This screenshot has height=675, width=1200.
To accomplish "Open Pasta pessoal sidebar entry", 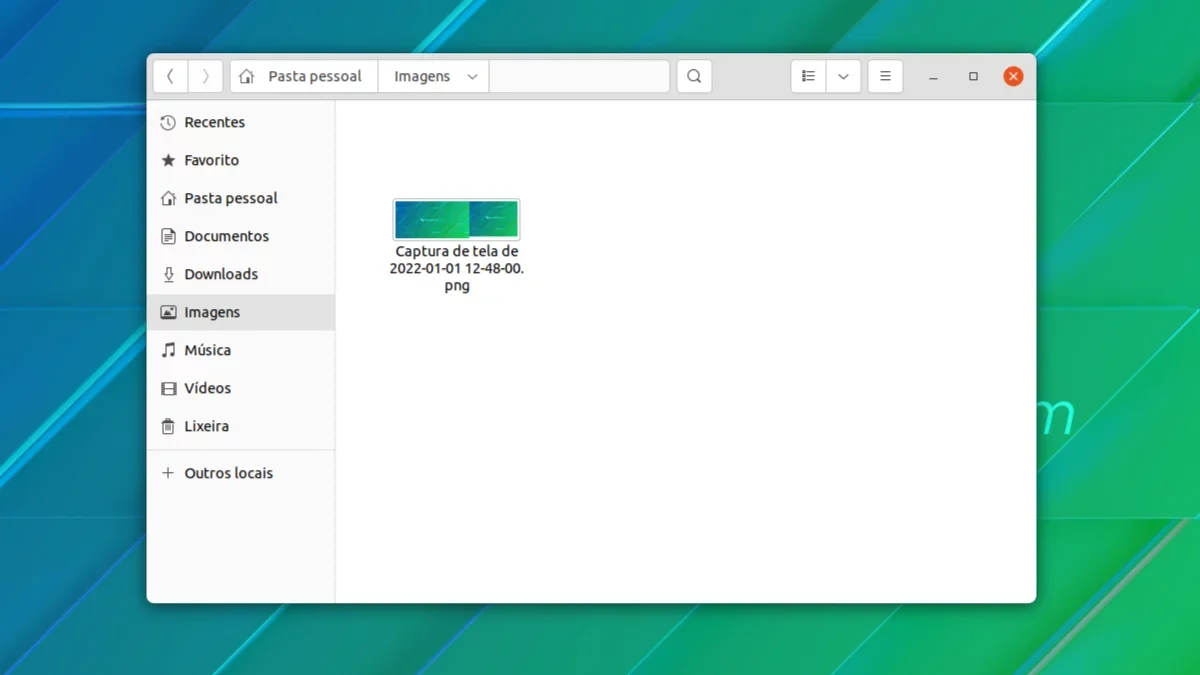I will pyautogui.click(x=241, y=198).
